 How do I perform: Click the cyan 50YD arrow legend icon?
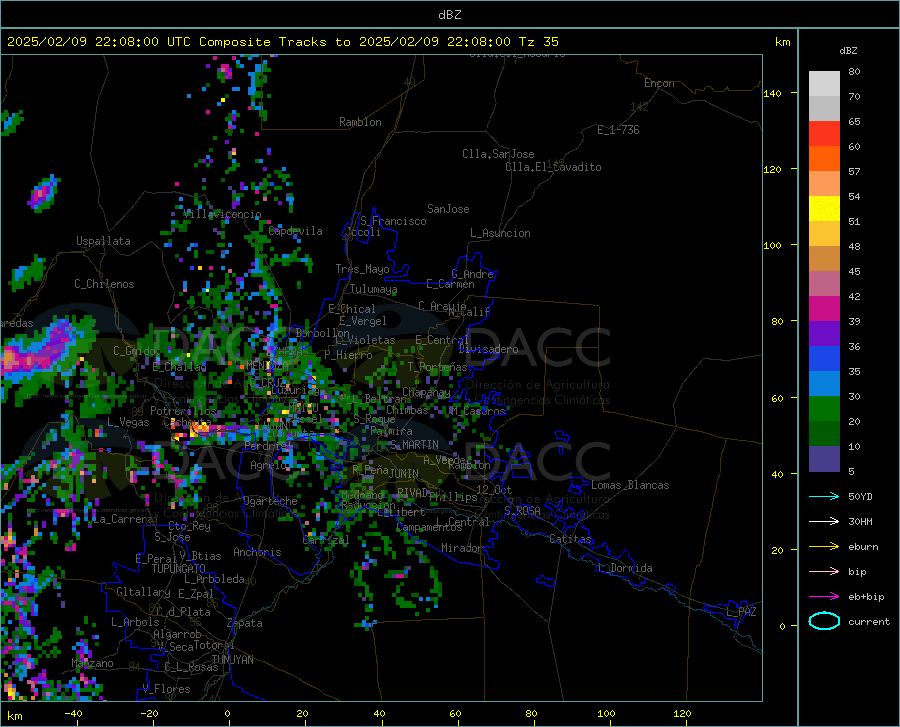(824, 496)
